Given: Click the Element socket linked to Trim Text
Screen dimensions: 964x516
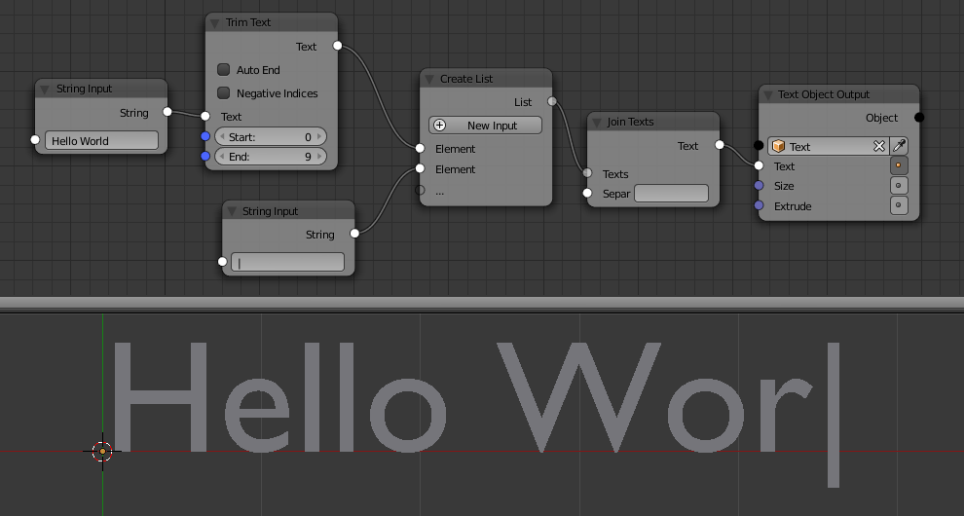Looking at the screenshot, I should point(420,148).
